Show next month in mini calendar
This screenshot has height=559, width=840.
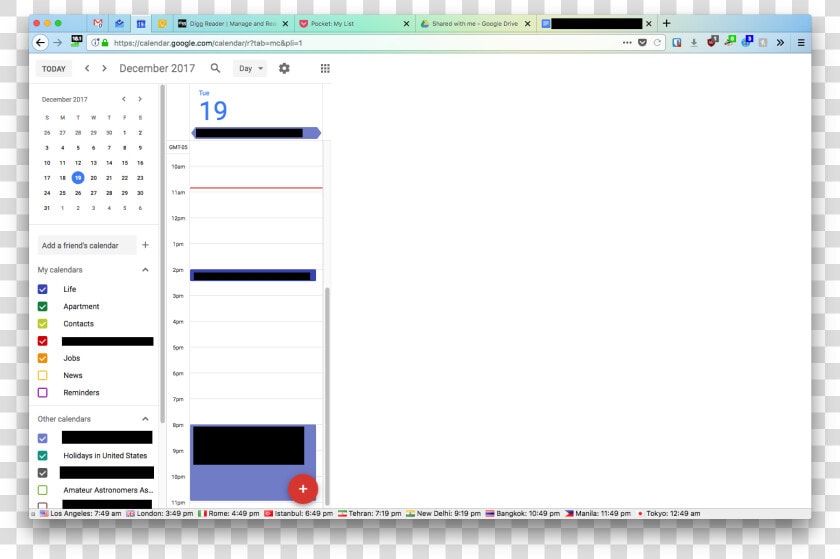tap(140, 99)
